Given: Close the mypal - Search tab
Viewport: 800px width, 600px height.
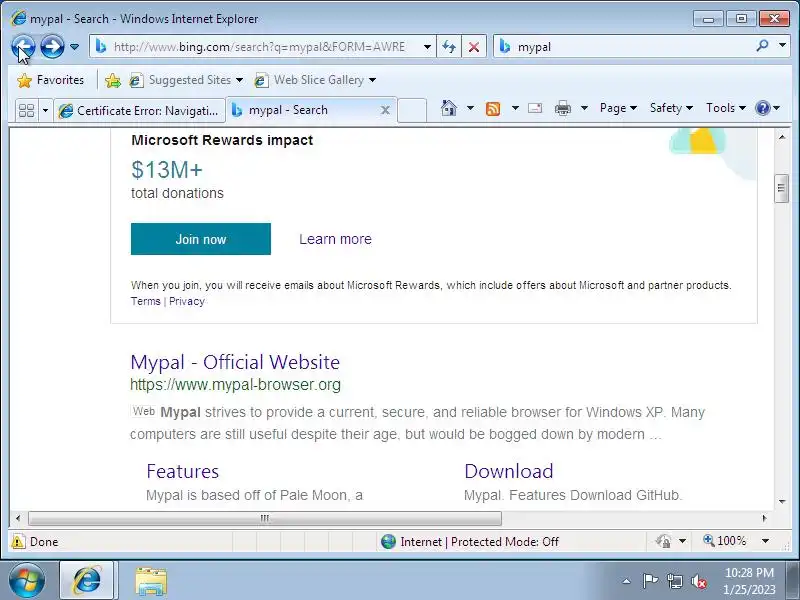Looking at the screenshot, I should pyautogui.click(x=385, y=110).
